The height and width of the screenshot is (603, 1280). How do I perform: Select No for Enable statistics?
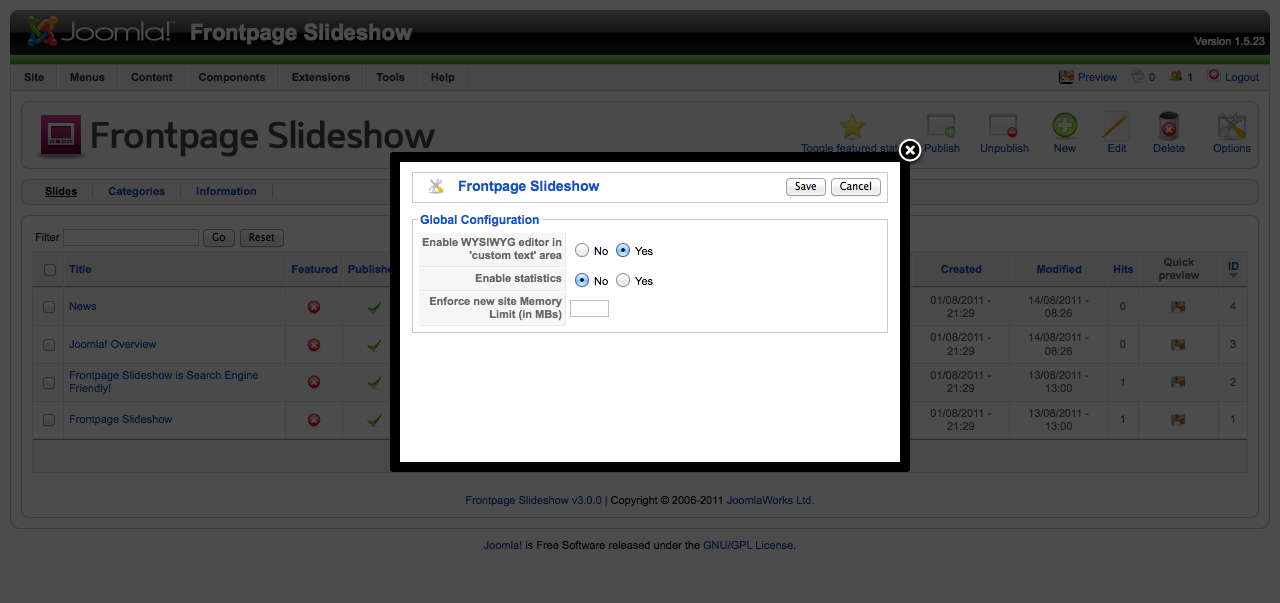coord(582,281)
